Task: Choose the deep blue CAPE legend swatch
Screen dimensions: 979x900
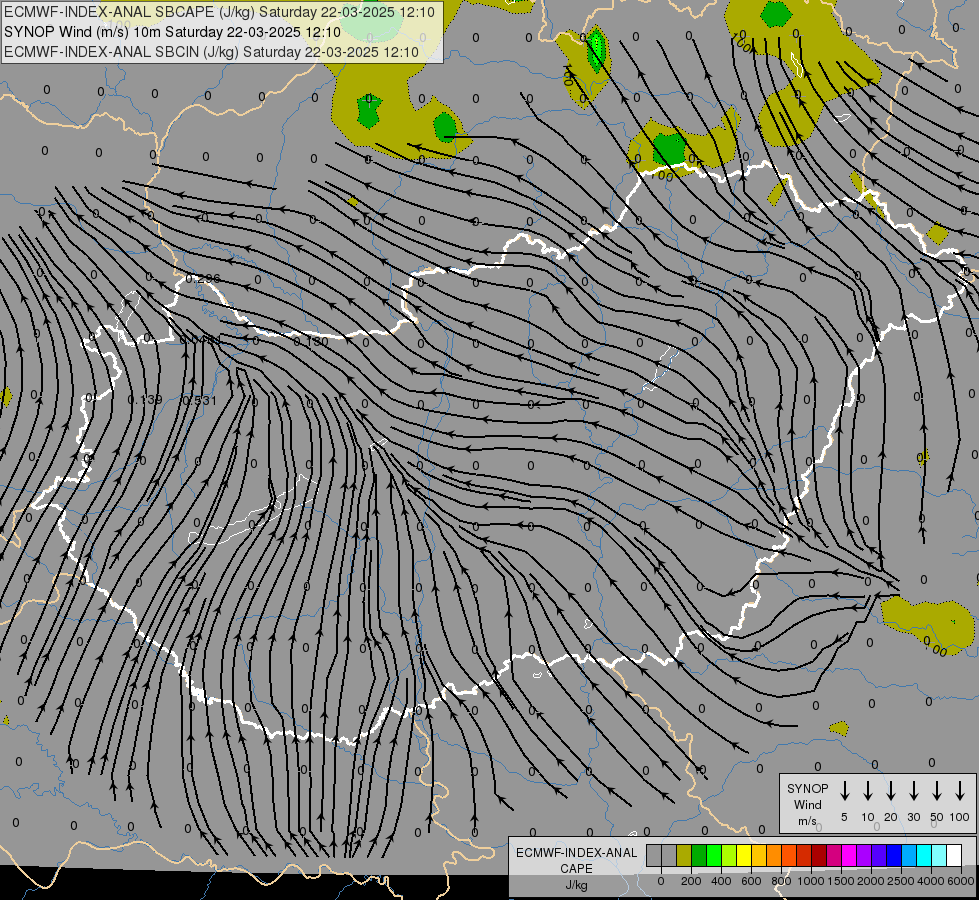Action: pos(893,856)
